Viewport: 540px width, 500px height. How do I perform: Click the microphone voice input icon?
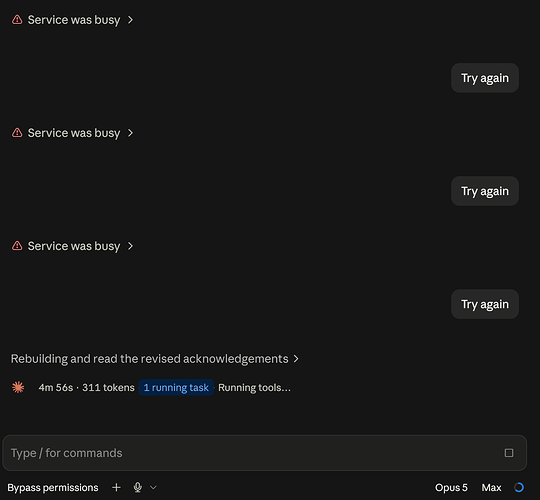click(137, 487)
